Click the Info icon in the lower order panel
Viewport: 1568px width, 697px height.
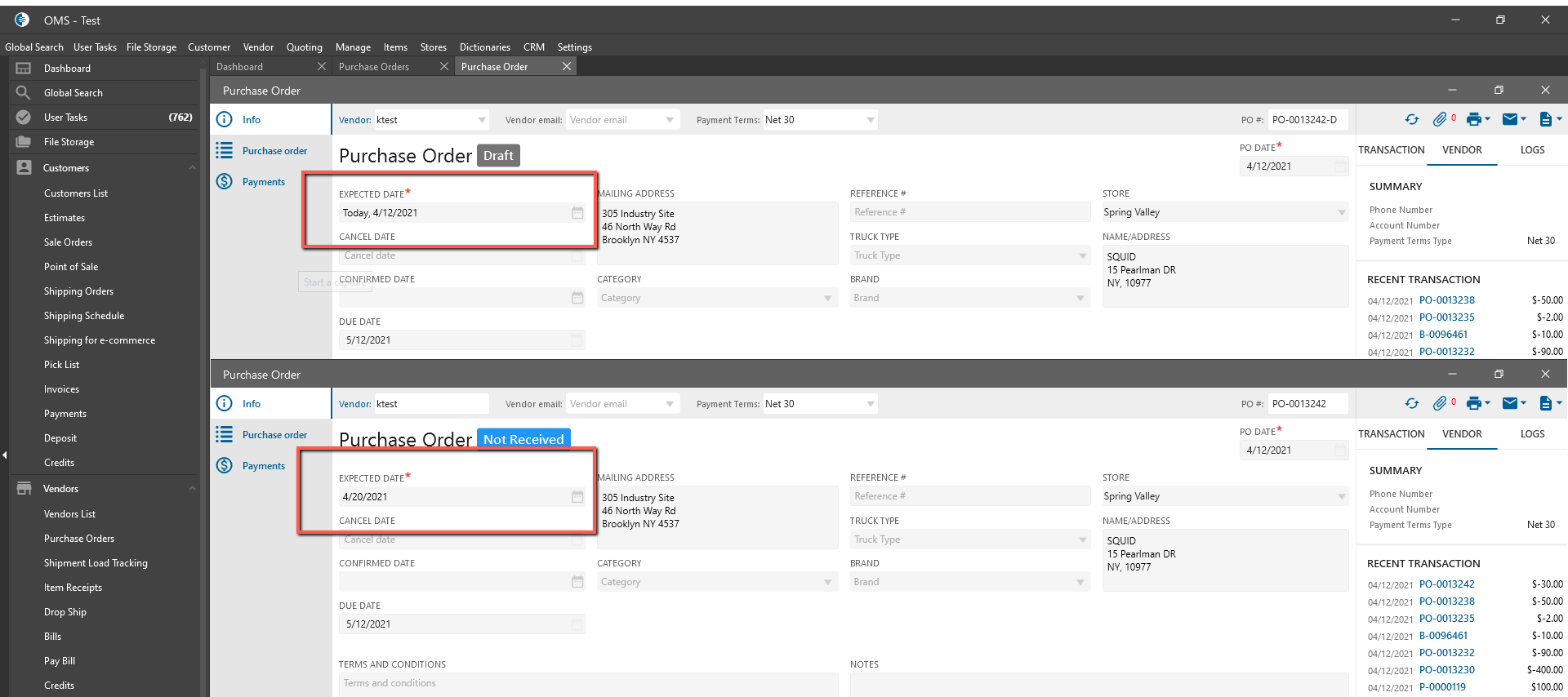point(224,403)
